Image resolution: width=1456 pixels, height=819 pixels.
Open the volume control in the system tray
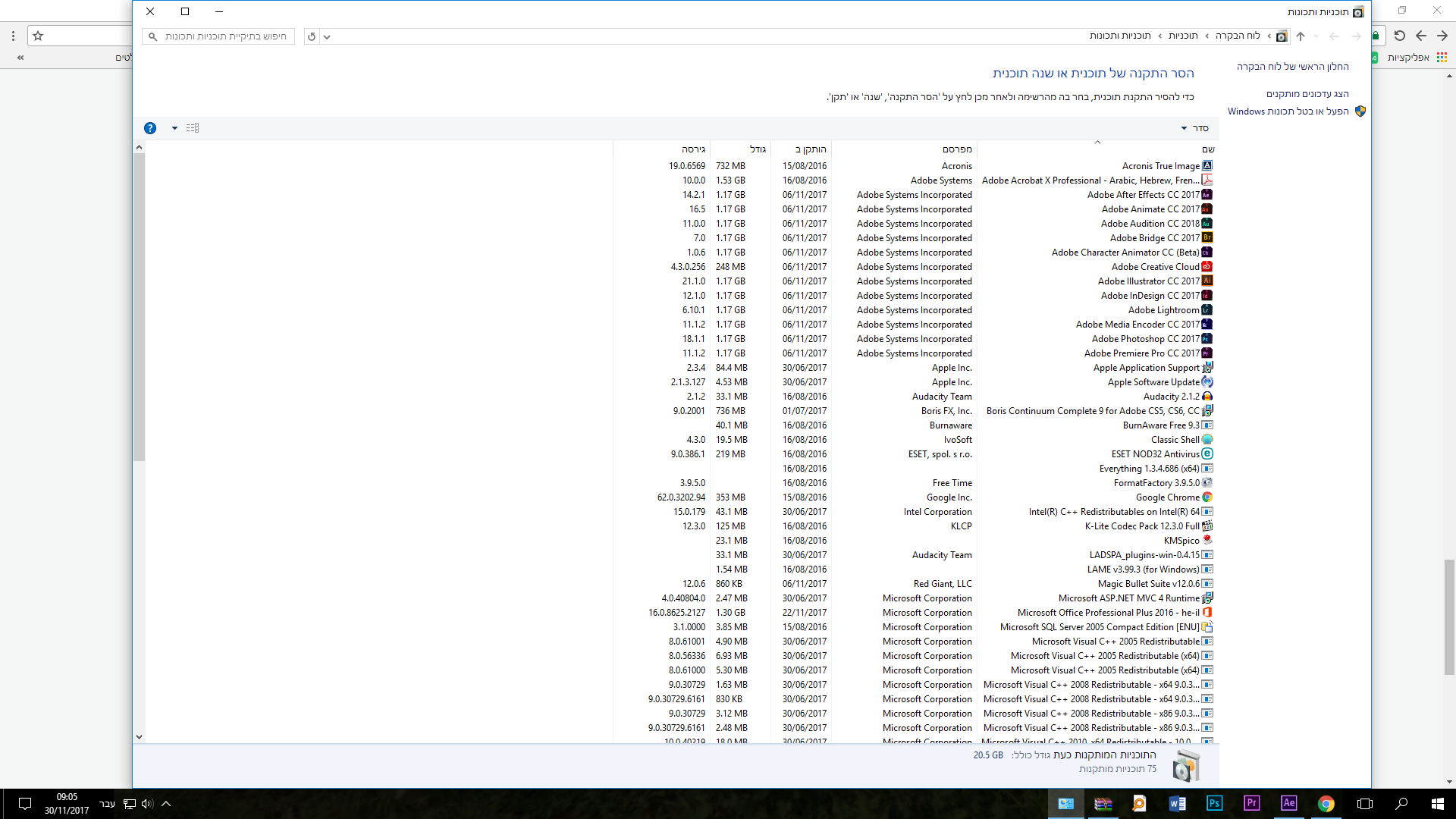tap(147, 804)
